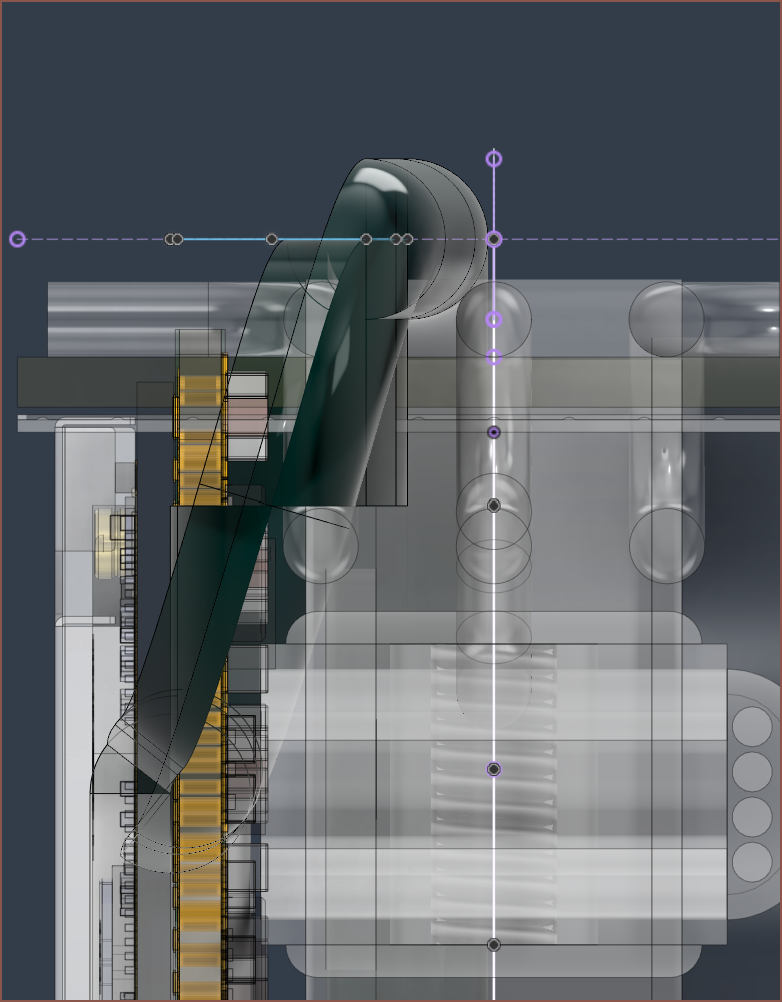This screenshot has width=782, height=1002.
Task: Click gray point at bottom of white centerline
Action: pyautogui.click(x=493, y=944)
